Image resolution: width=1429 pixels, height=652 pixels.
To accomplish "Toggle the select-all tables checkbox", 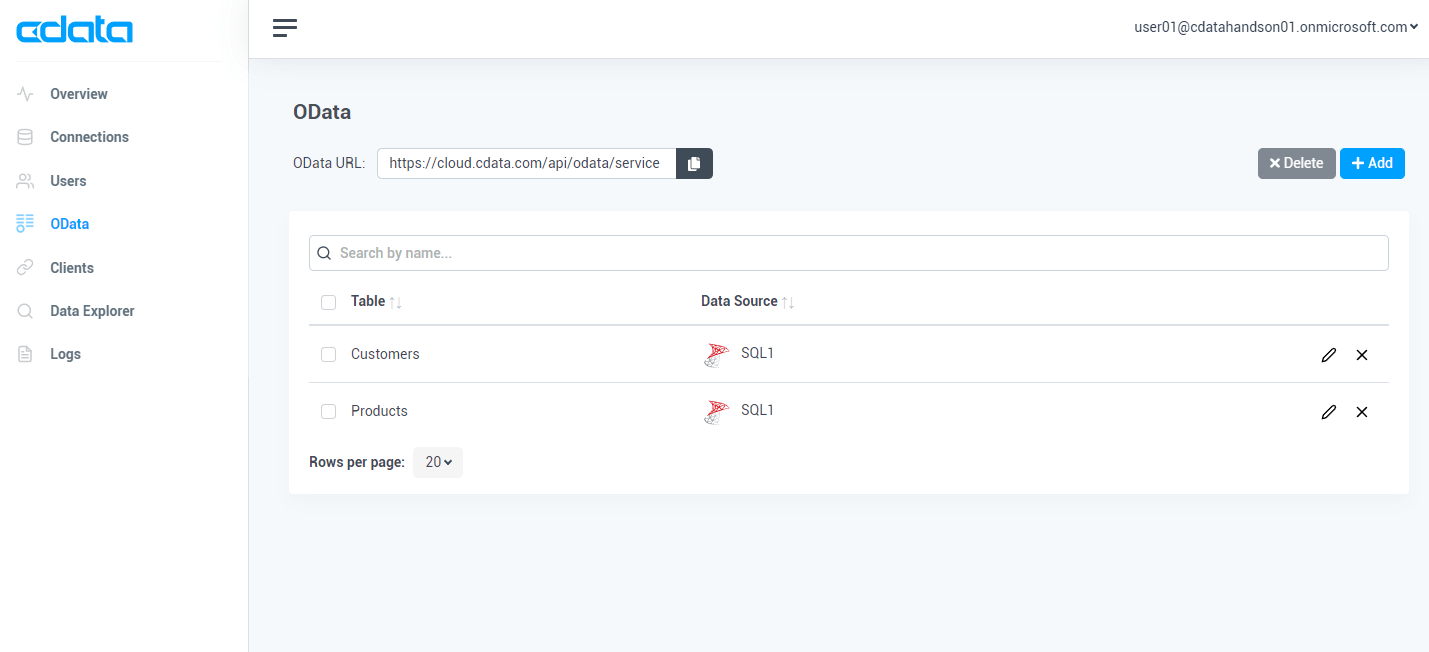I will point(328,302).
